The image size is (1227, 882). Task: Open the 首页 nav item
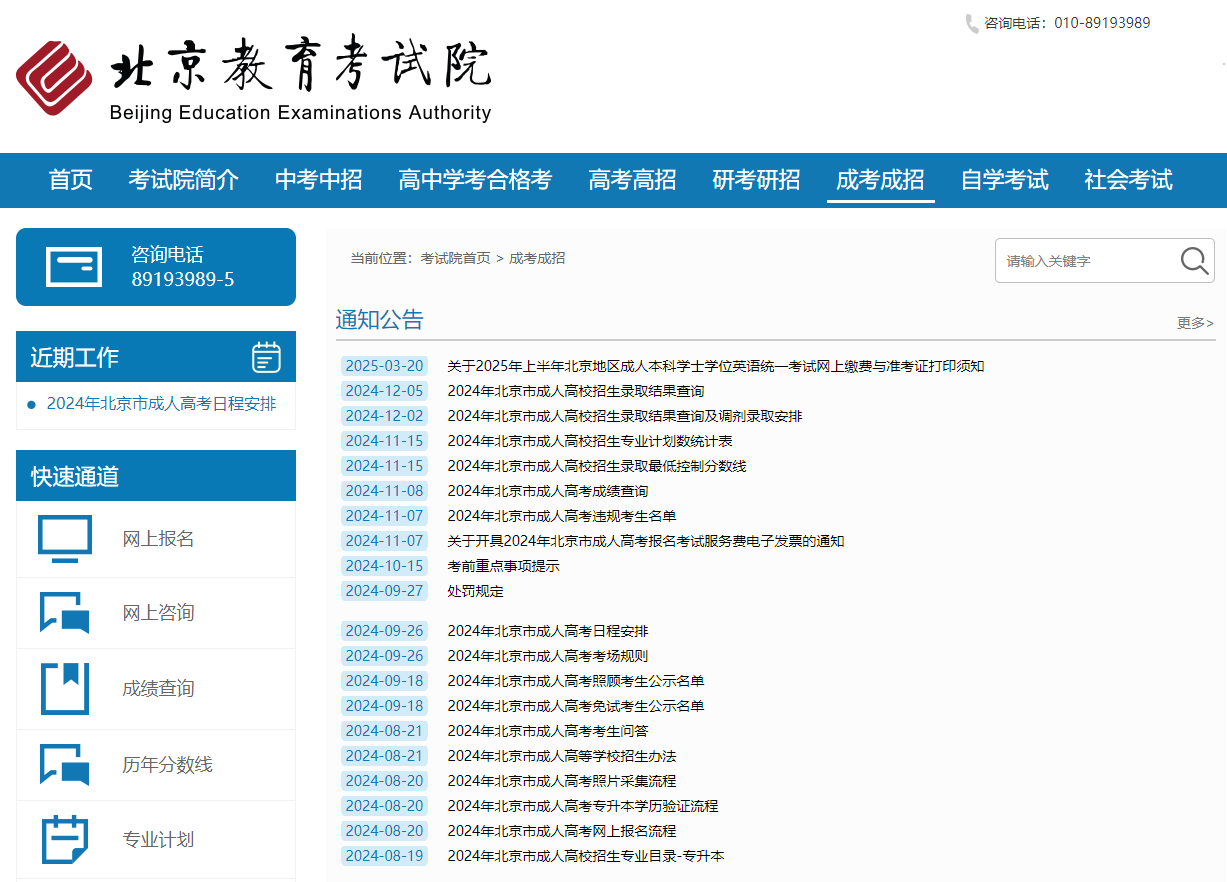point(70,180)
